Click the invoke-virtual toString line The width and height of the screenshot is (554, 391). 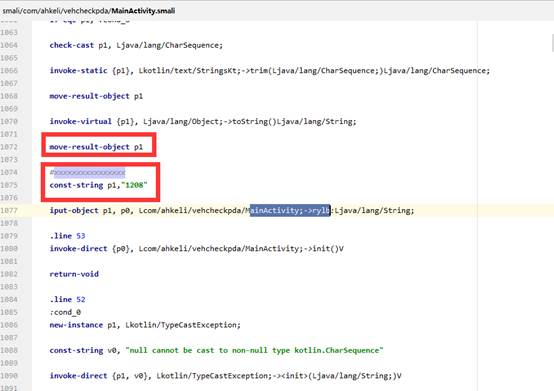click(203, 122)
